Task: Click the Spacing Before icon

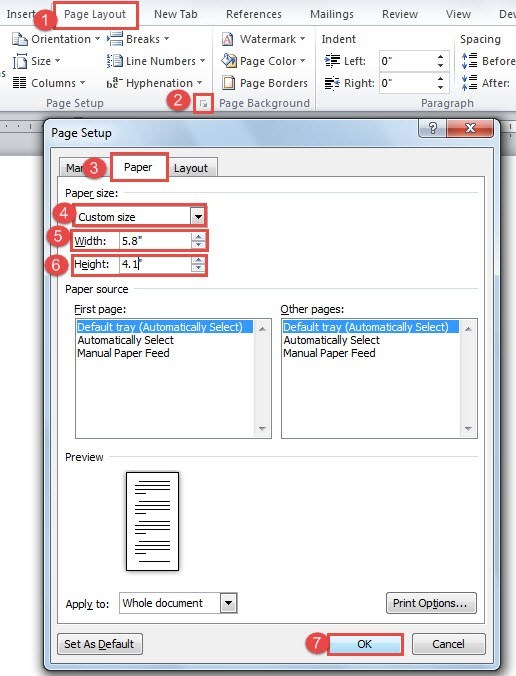Action: point(469,61)
